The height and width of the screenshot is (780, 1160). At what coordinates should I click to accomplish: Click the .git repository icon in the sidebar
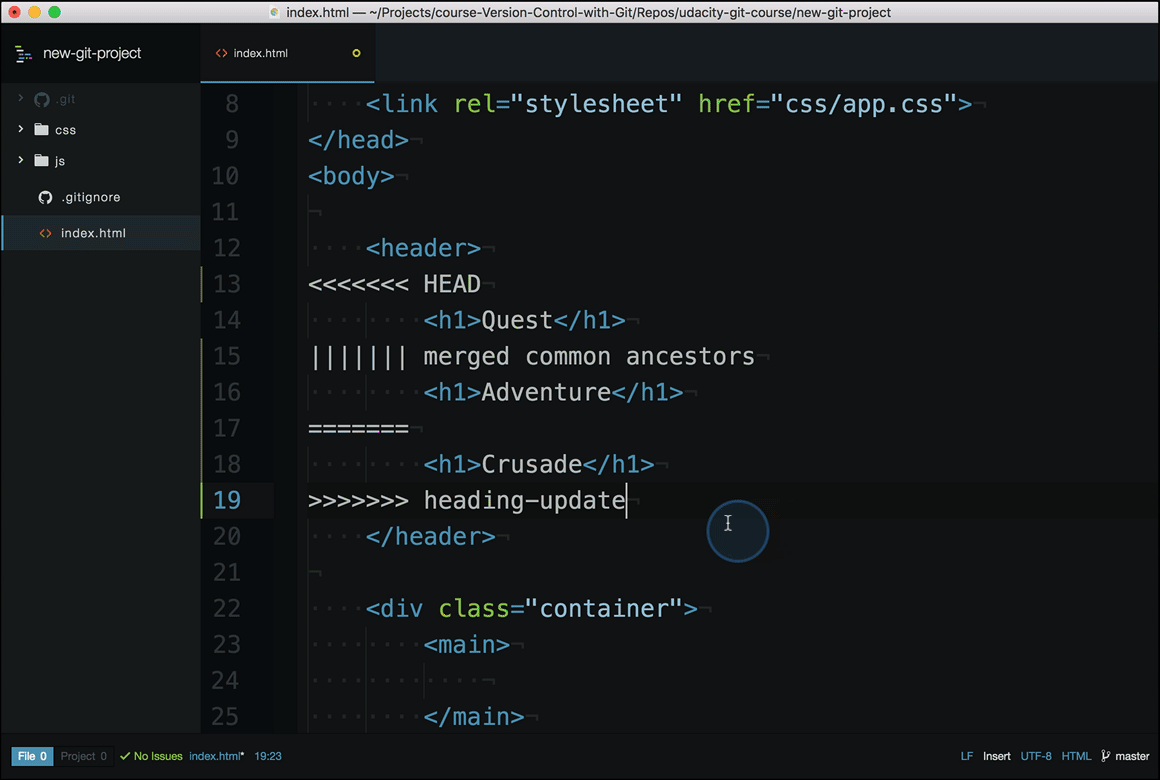pyautogui.click(x=40, y=99)
